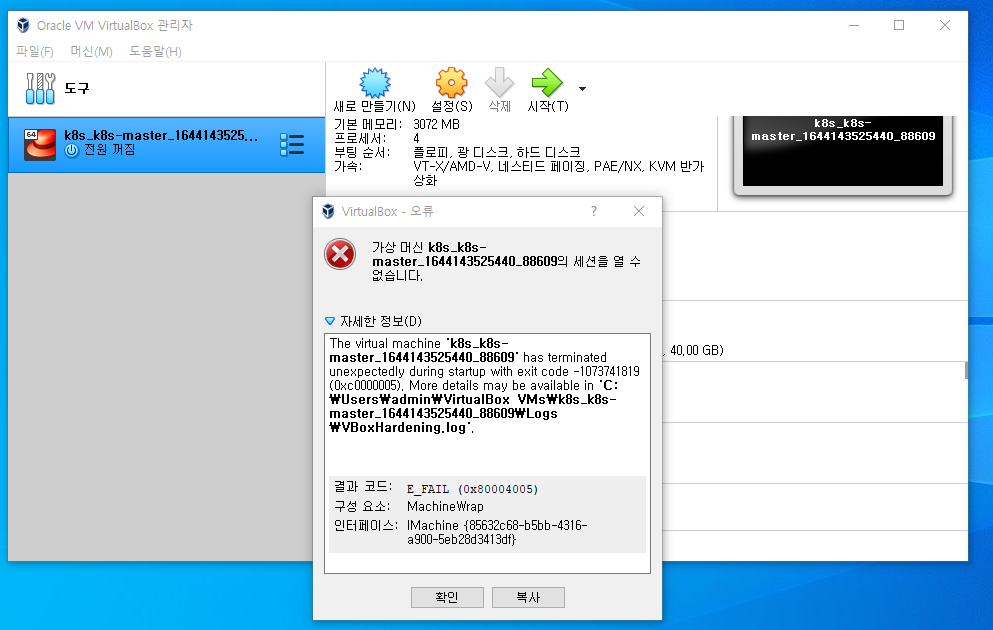This screenshot has height=630, width=993.
Task: Click the 3072 MB base memory value
Action: [436, 124]
